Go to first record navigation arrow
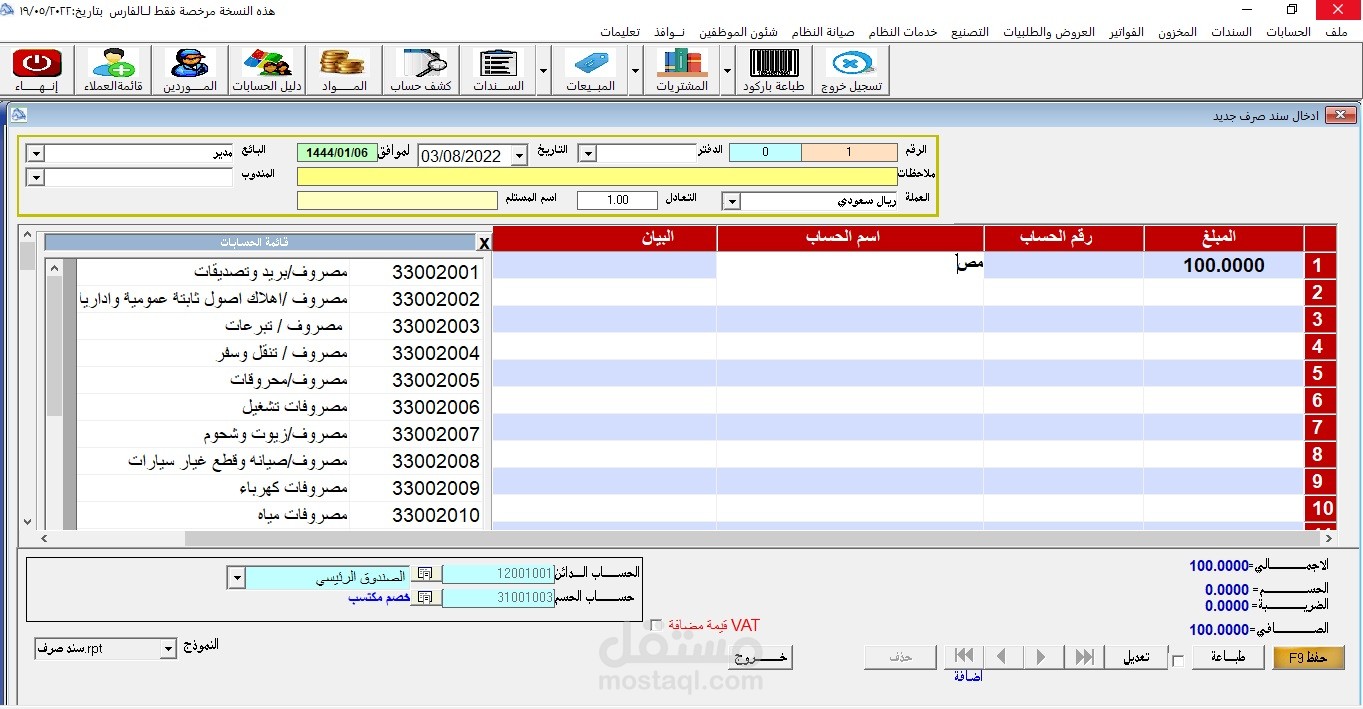This screenshot has height=709, width=1363. click(964, 657)
